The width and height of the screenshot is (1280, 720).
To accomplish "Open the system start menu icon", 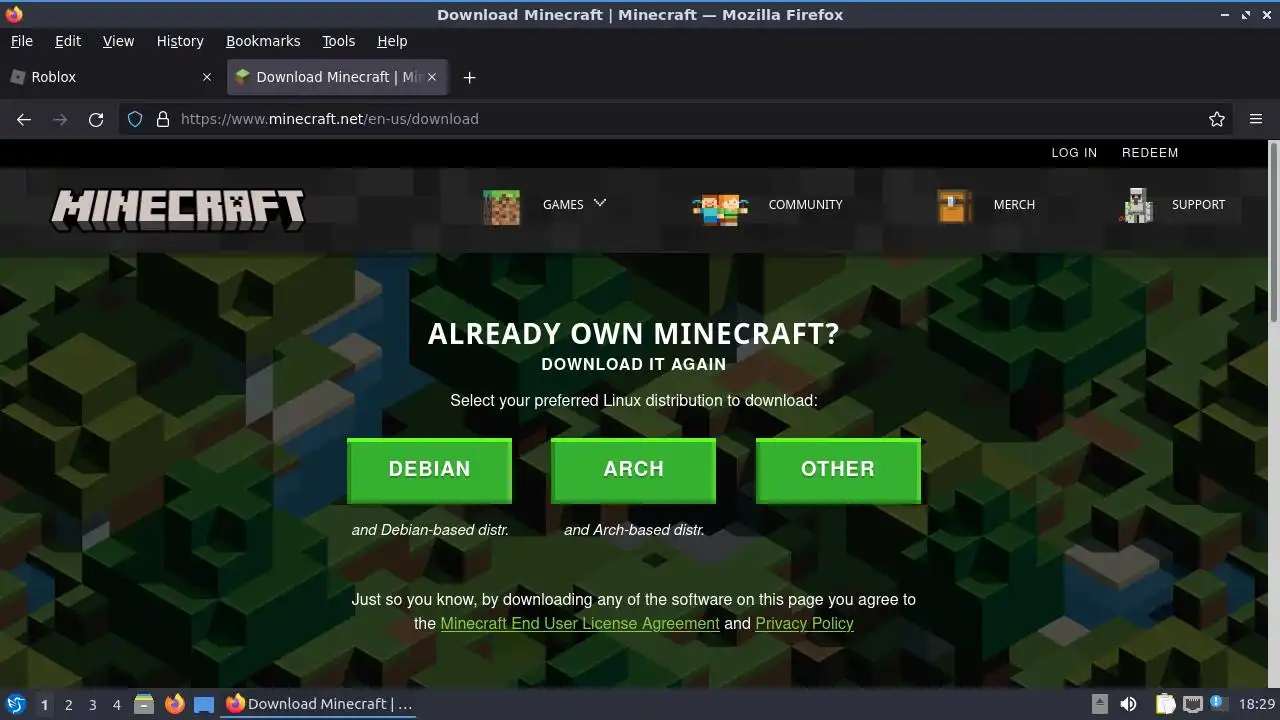I will pyautogui.click(x=16, y=704).
